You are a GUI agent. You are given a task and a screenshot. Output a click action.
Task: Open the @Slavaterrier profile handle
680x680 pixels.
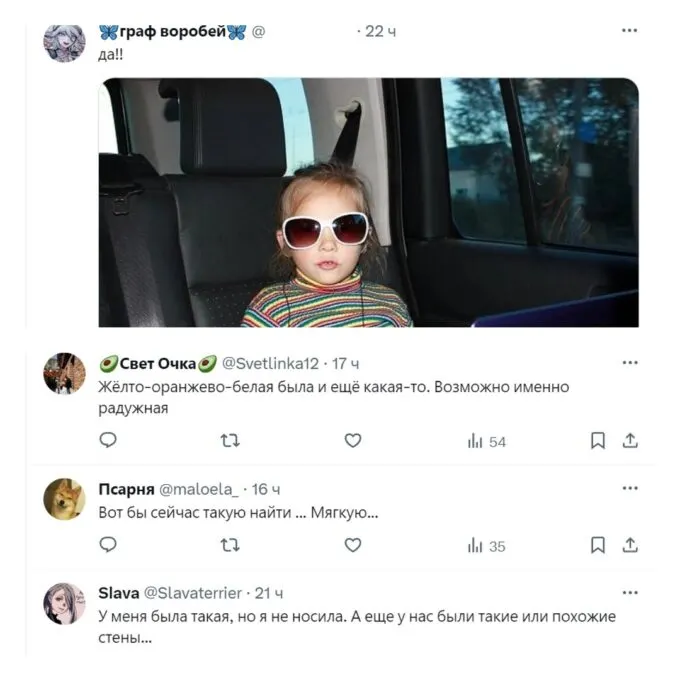pos(194,593)
